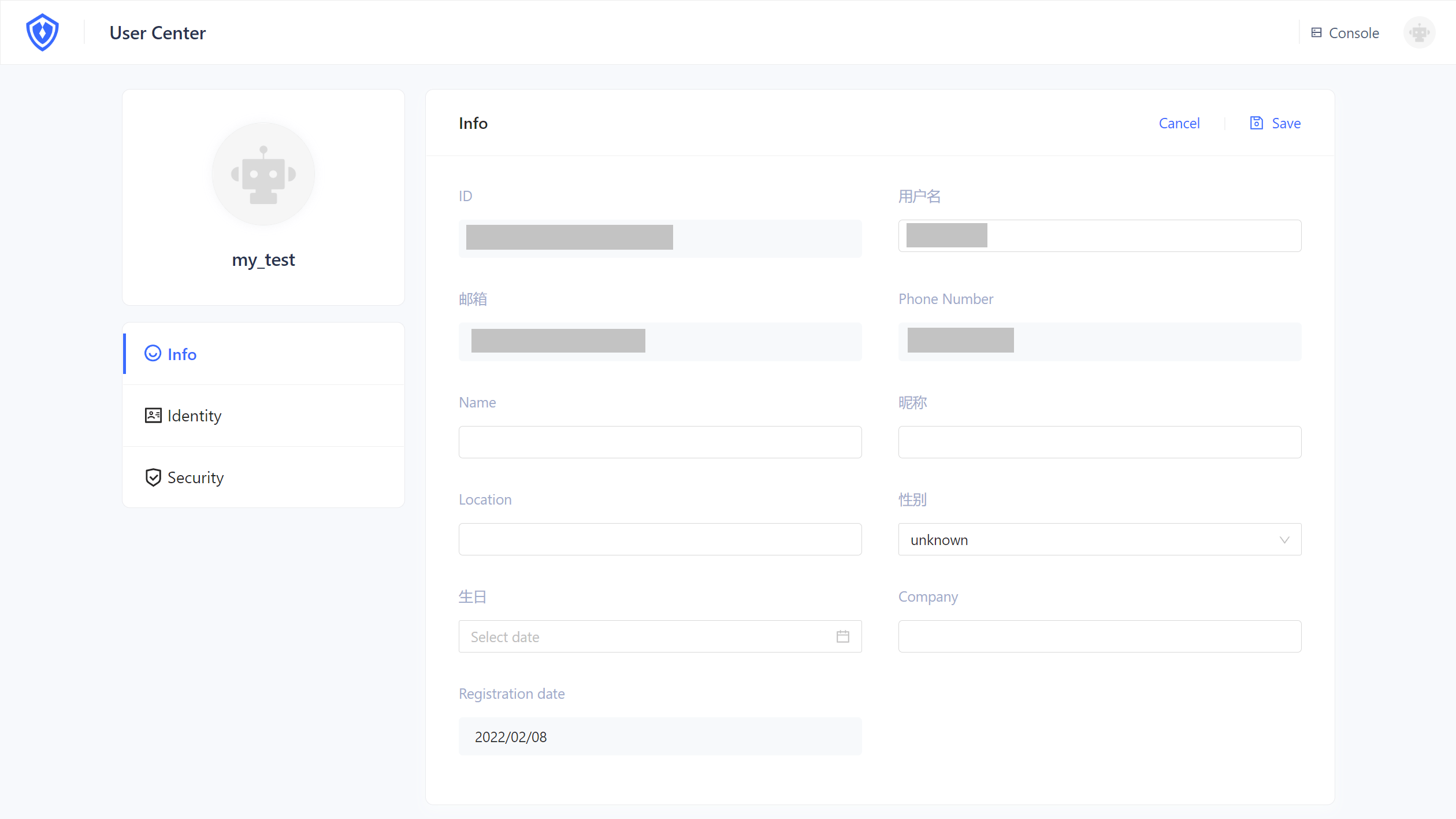Click the Save floppy disk icon
This screenshot has height=819, width=1456.
[1256, 123]
